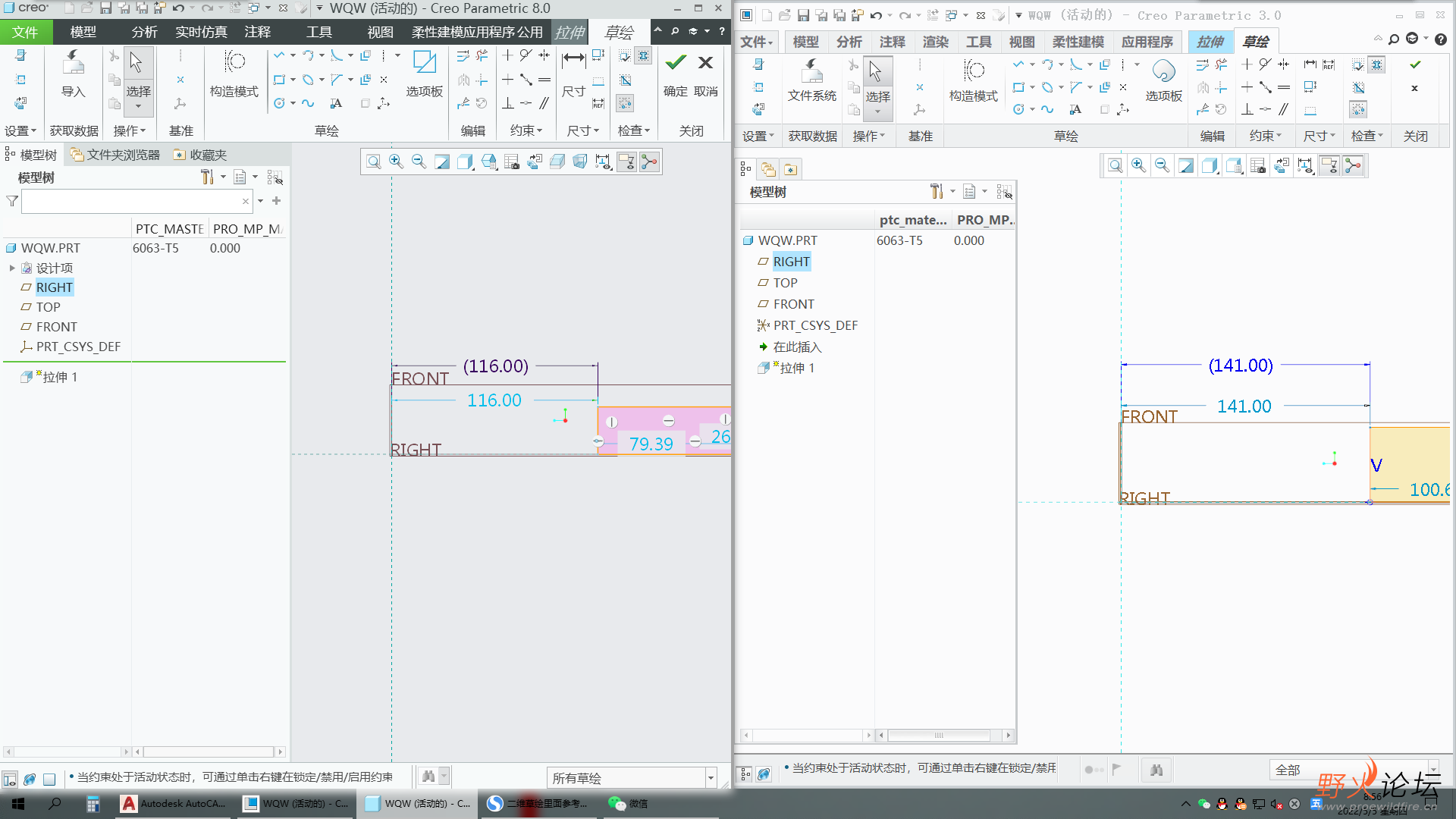This screenshot has height=819, width=1456.
Task: Click the Delete Segment icon in Creo 8.0
Action: [482, 55]
